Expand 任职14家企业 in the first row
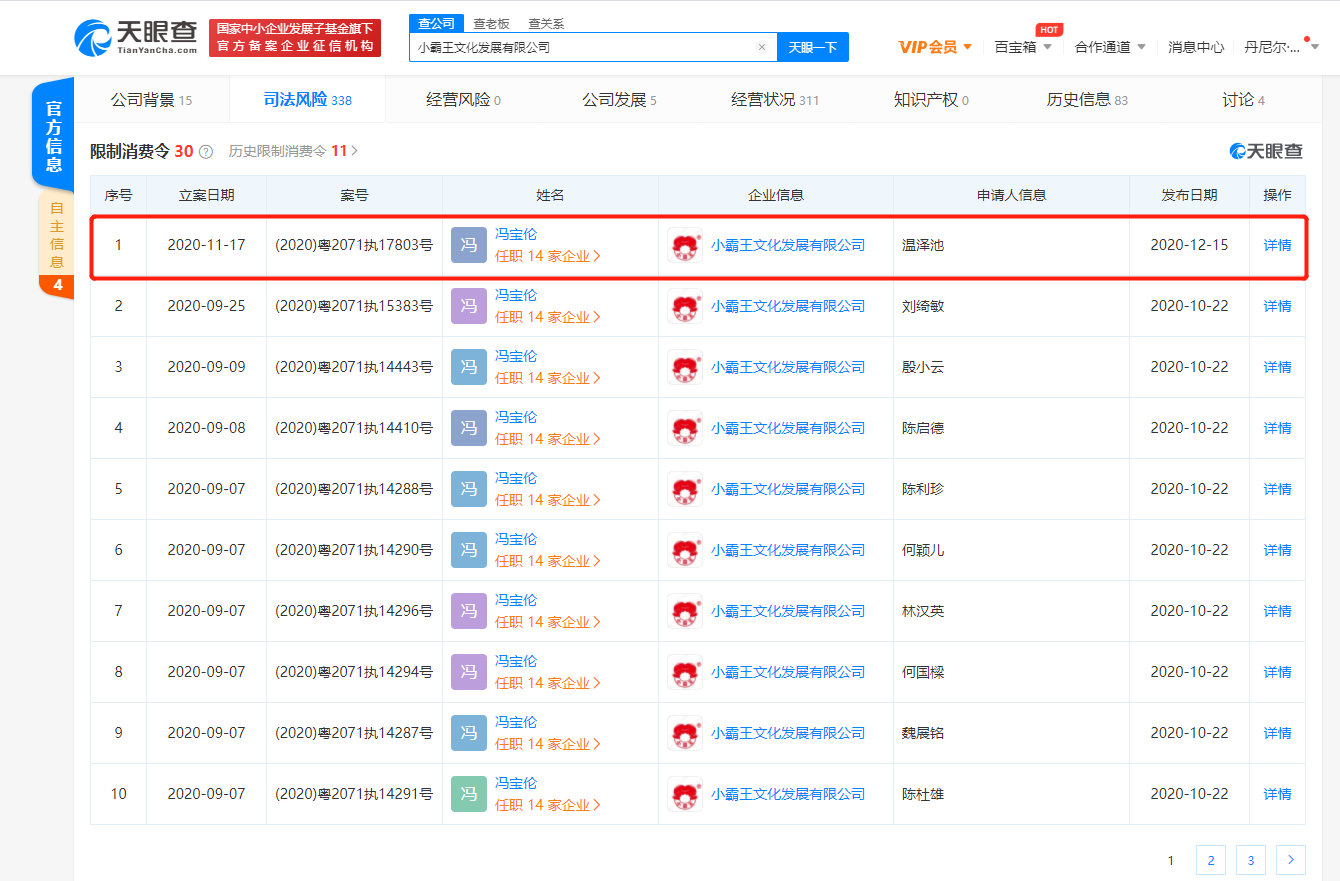Viewport: 1340px width, 881px height. [545, 256]
